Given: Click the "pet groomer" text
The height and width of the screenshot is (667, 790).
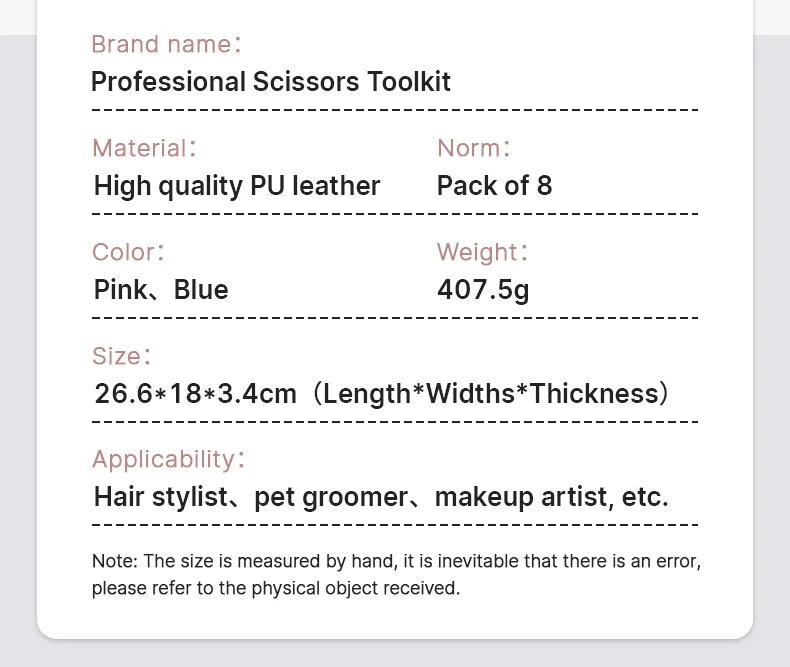Looking at the screenshot, I should coord(331,497).
